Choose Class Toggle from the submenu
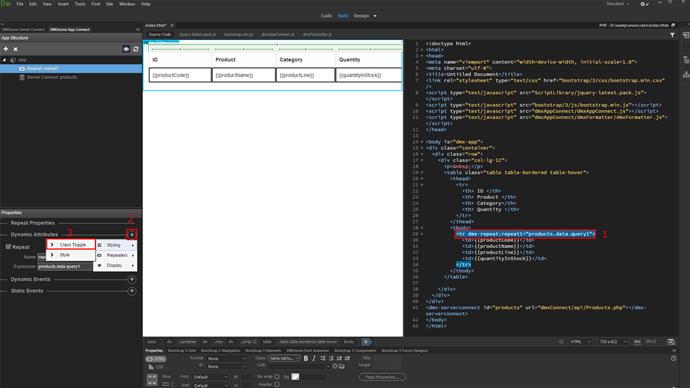Image resolution: width=690 pixels, height=388 pixels. point(71,245)
